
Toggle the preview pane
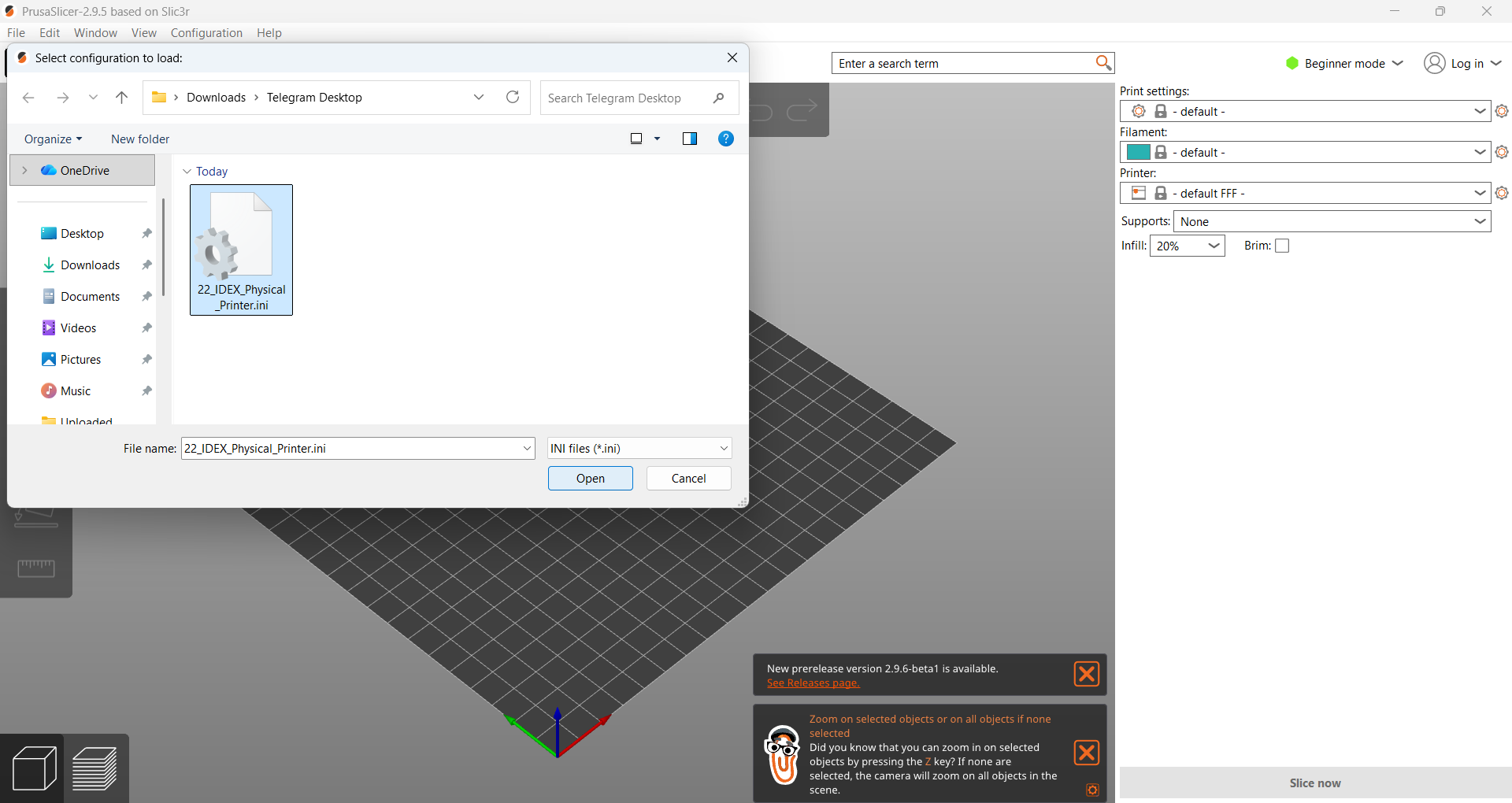pos(690,139)
